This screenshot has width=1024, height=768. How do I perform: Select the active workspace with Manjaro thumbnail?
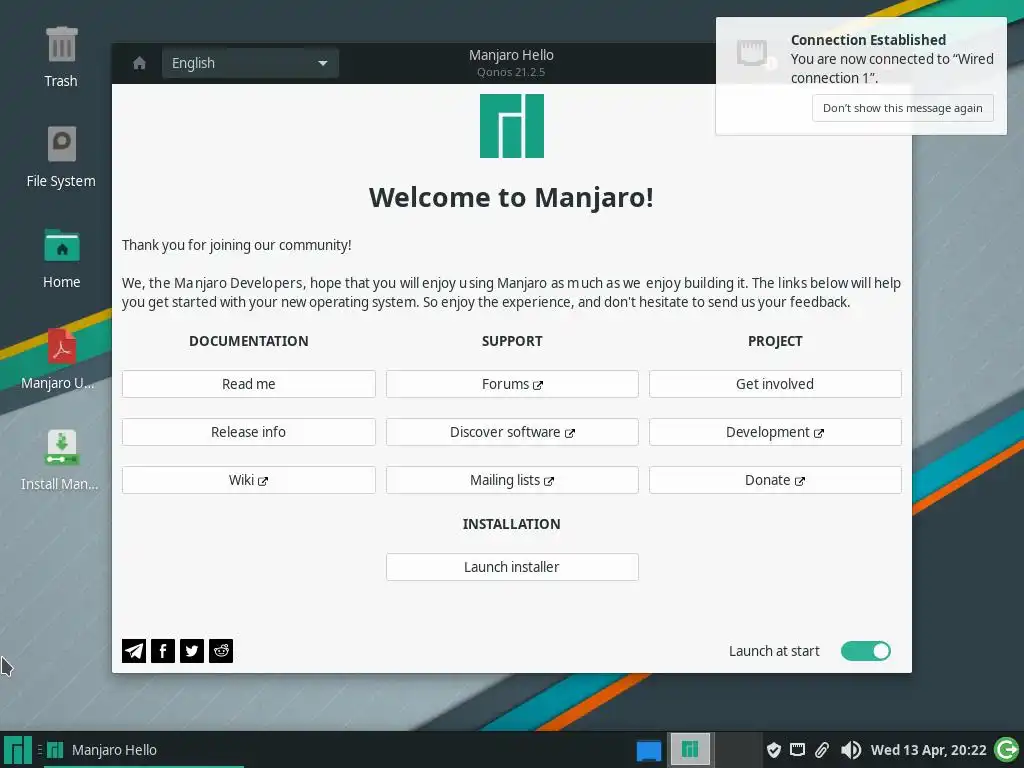(690, 749)
